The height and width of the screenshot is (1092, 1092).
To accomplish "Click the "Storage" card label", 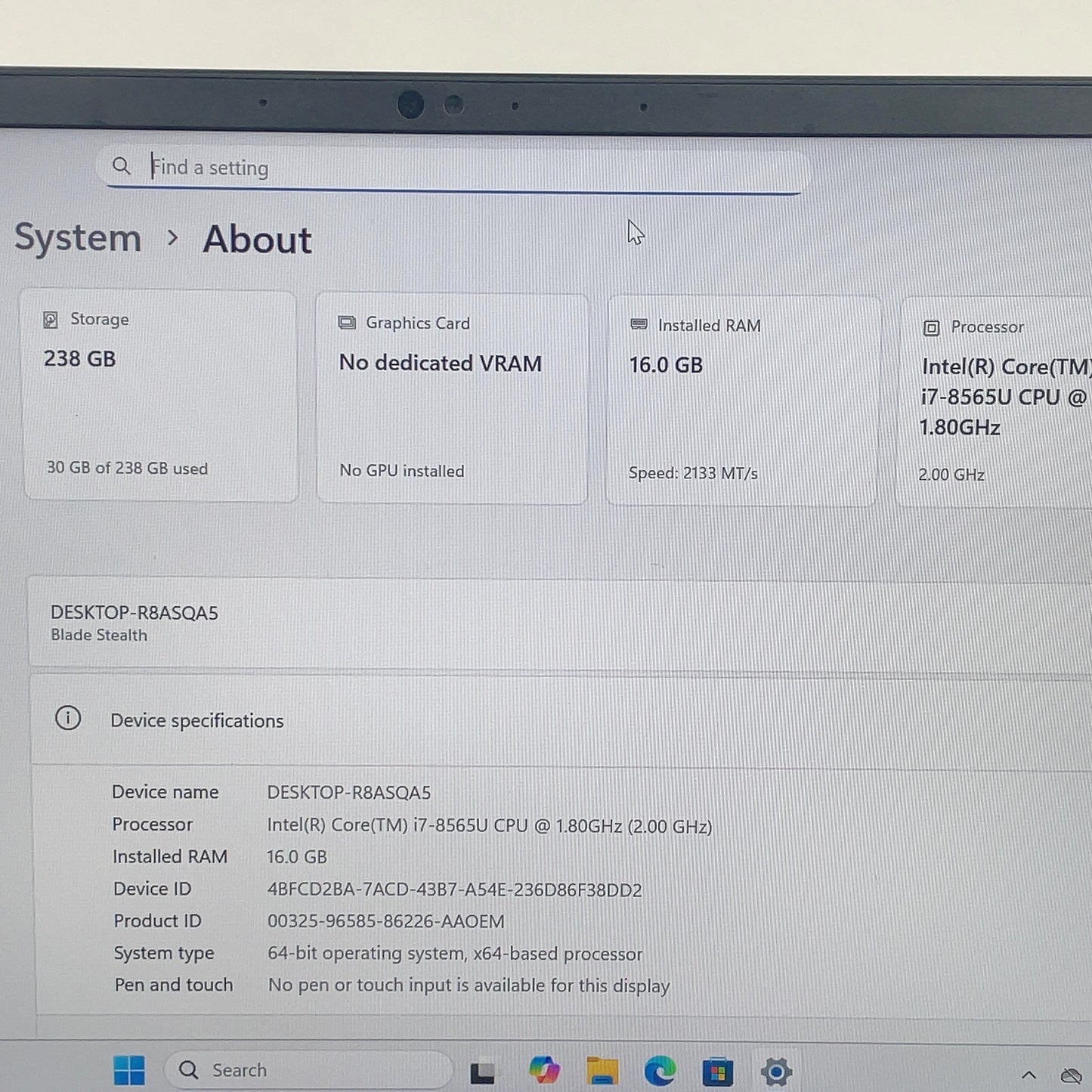I will [100, 319].
